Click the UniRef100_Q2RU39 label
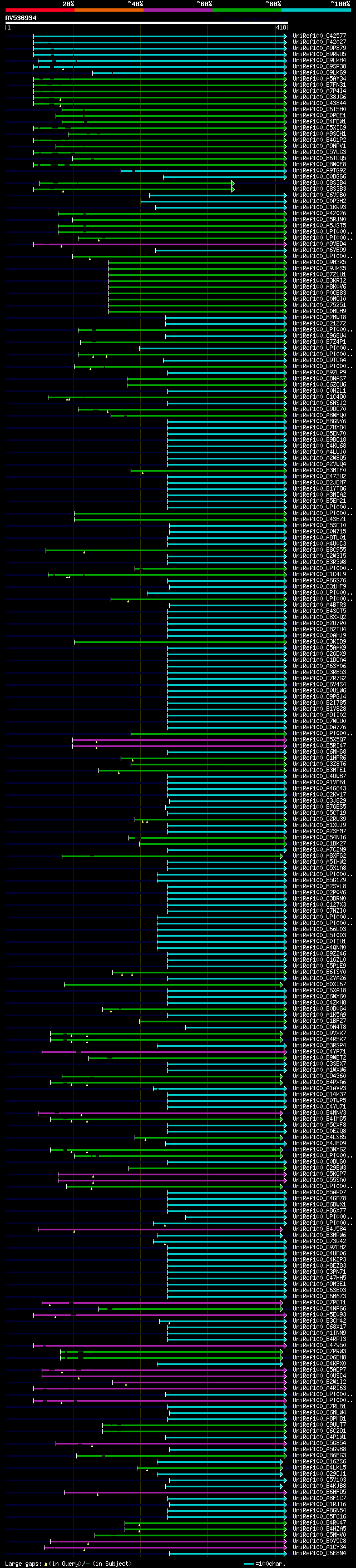 pos(319,819)
